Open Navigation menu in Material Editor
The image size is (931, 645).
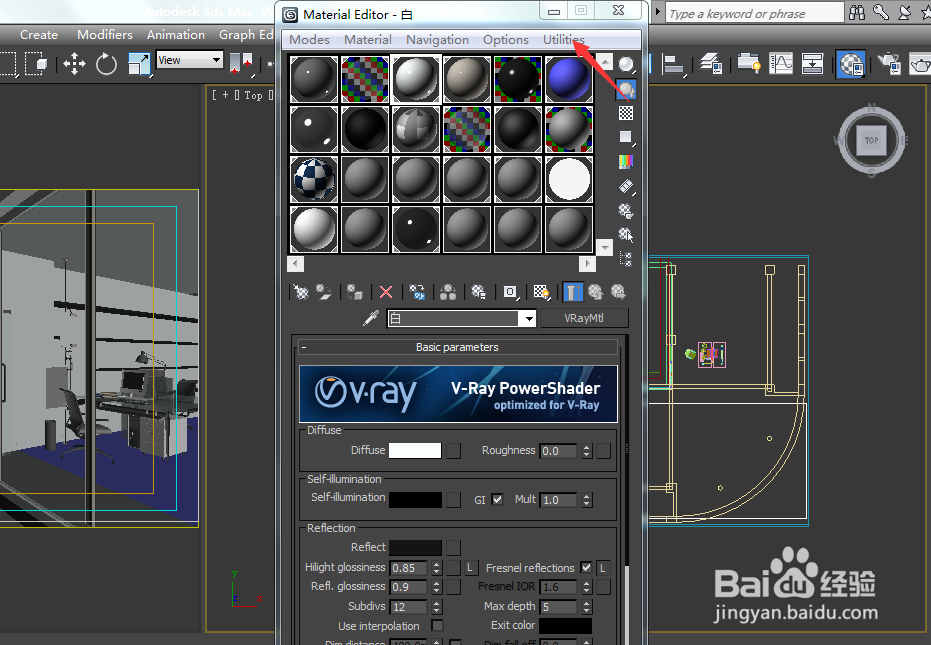(x=438, y=40)
